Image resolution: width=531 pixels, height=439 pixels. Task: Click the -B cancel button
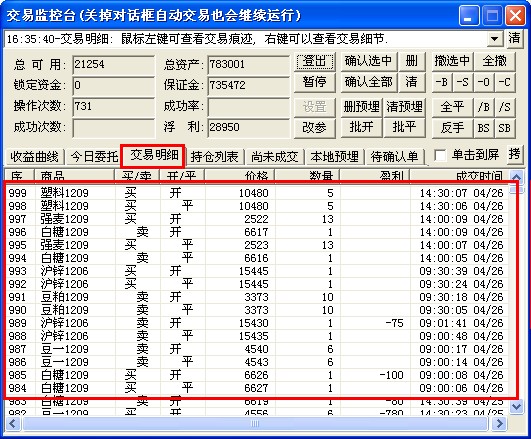tap(442, 82)
